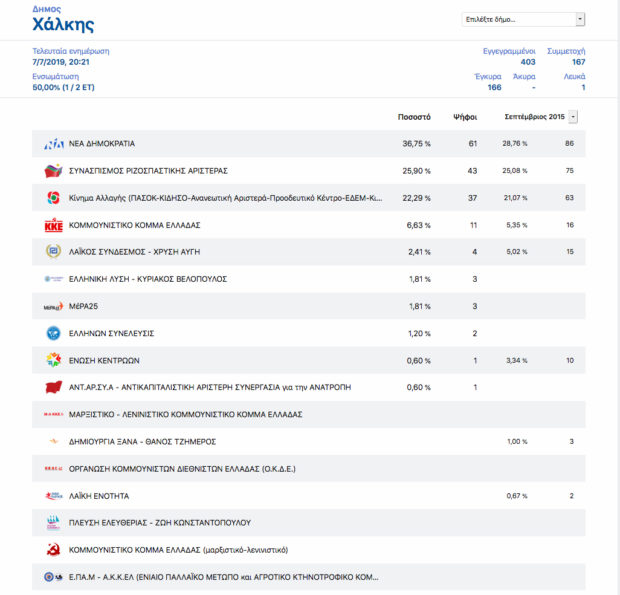Click the 25,90 % percentage value
The width and height of the screenshot is (620, 595).
click(416, 171)
